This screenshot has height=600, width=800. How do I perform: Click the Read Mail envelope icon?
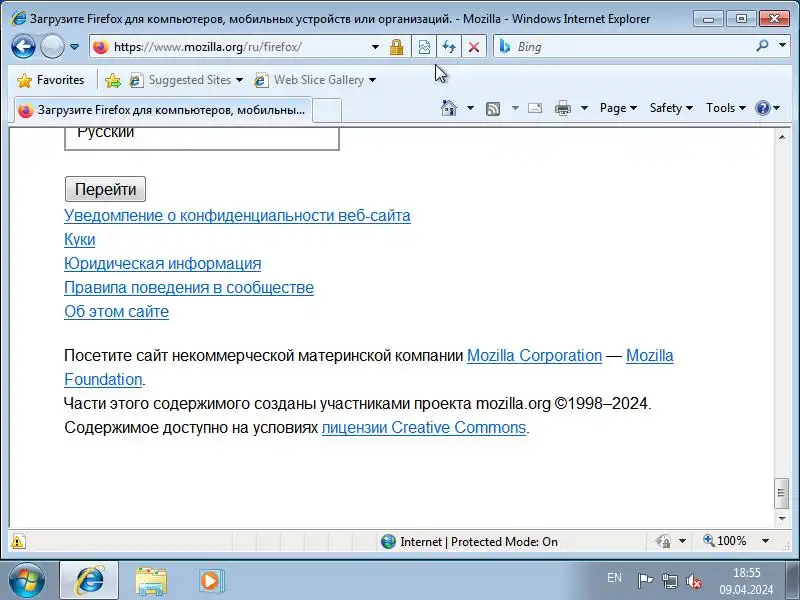click(x=535, y=108)
